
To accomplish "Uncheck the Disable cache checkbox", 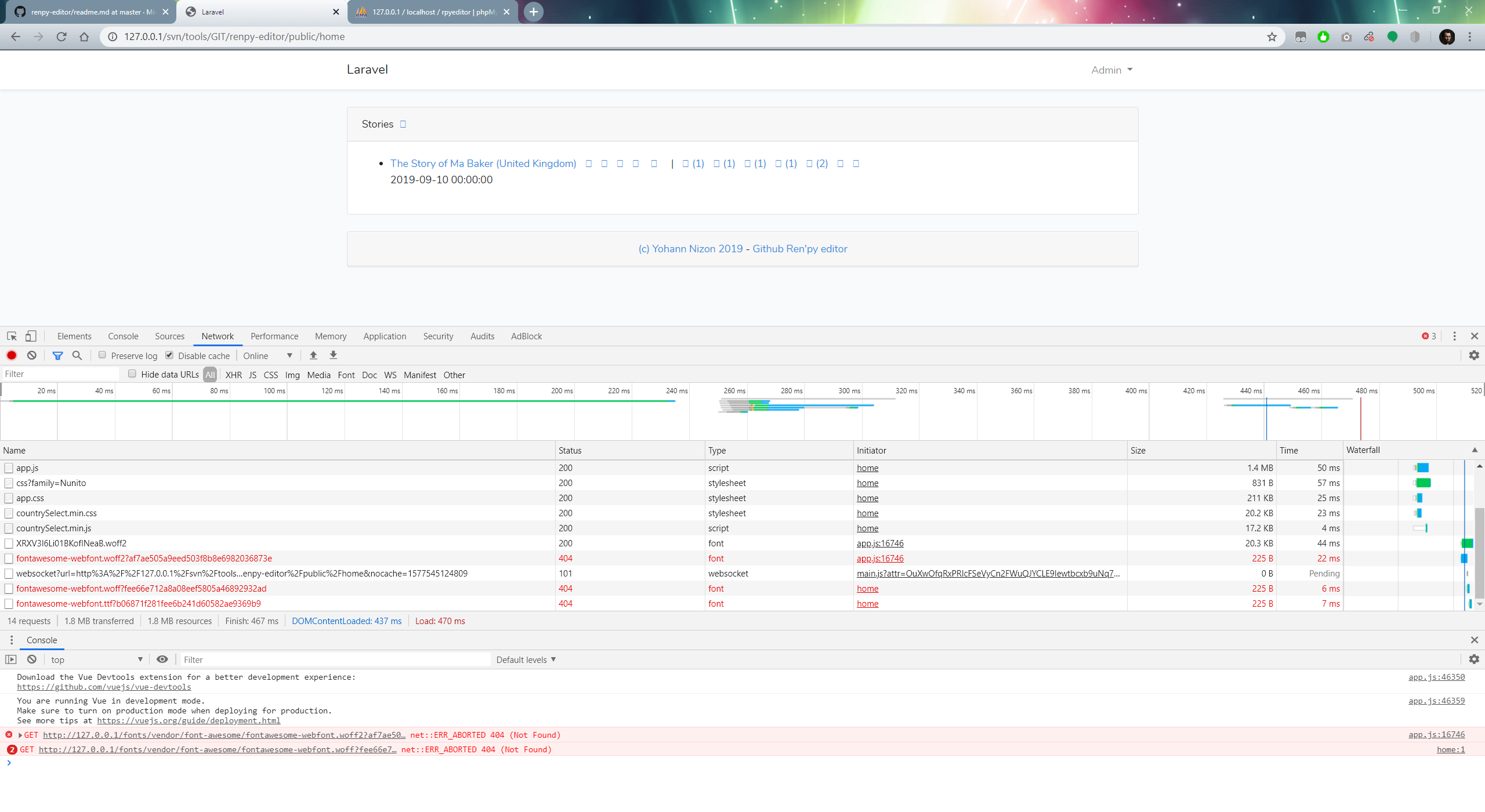I will coord(169,355).
